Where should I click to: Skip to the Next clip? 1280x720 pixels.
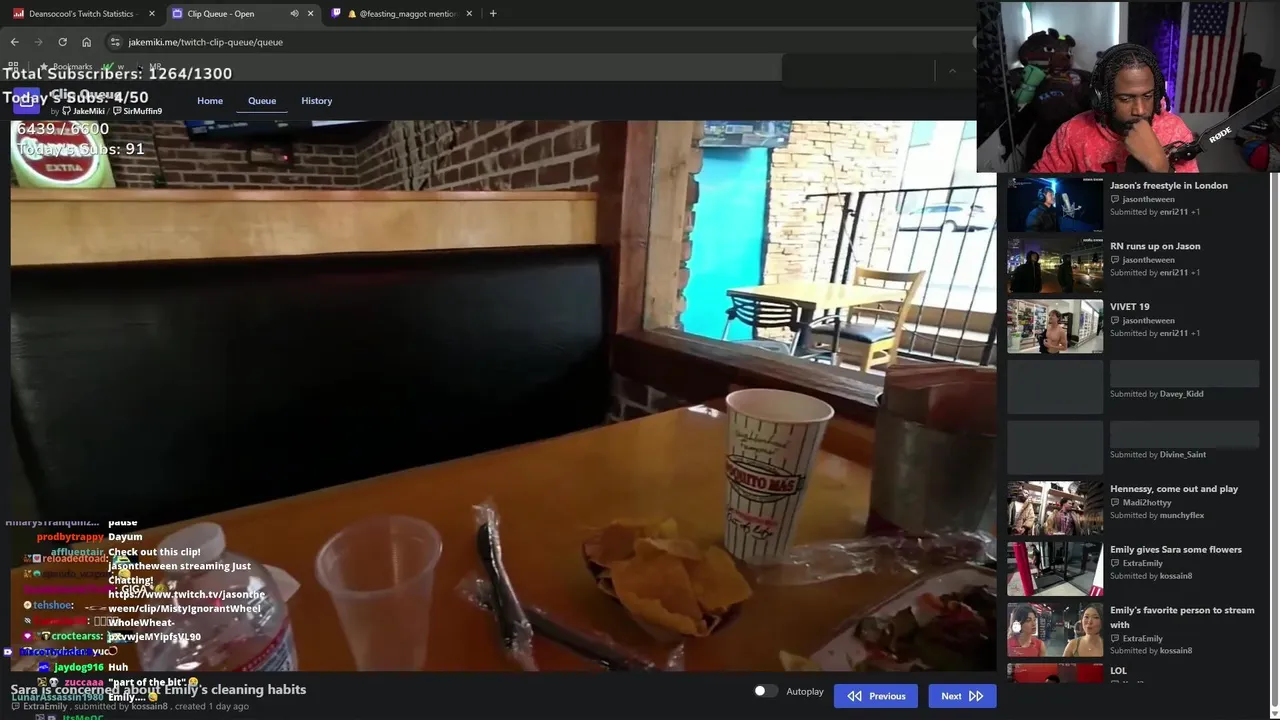(x=962, y=696)
